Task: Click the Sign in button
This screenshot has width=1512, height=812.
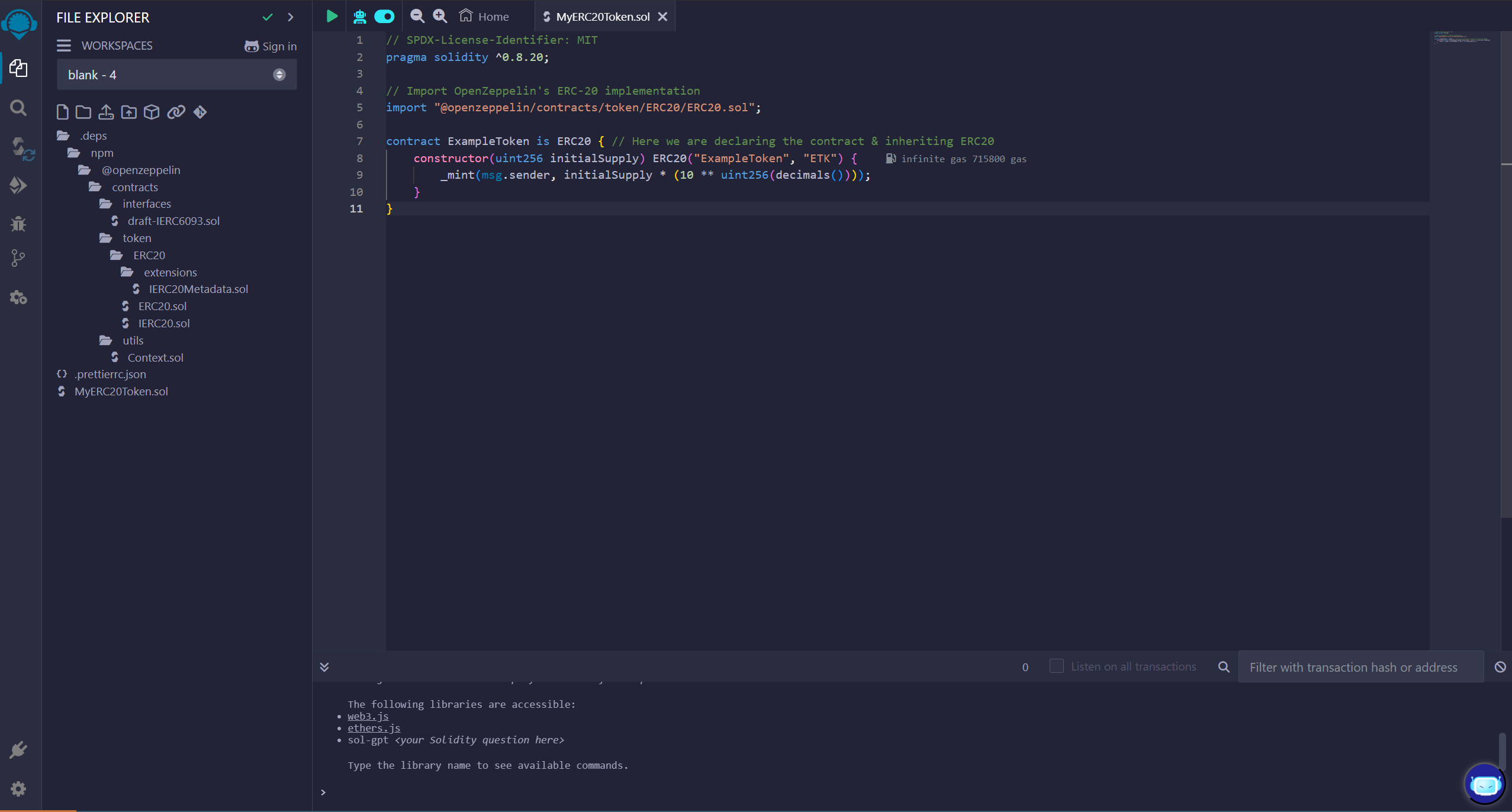Action: [271, 46]
